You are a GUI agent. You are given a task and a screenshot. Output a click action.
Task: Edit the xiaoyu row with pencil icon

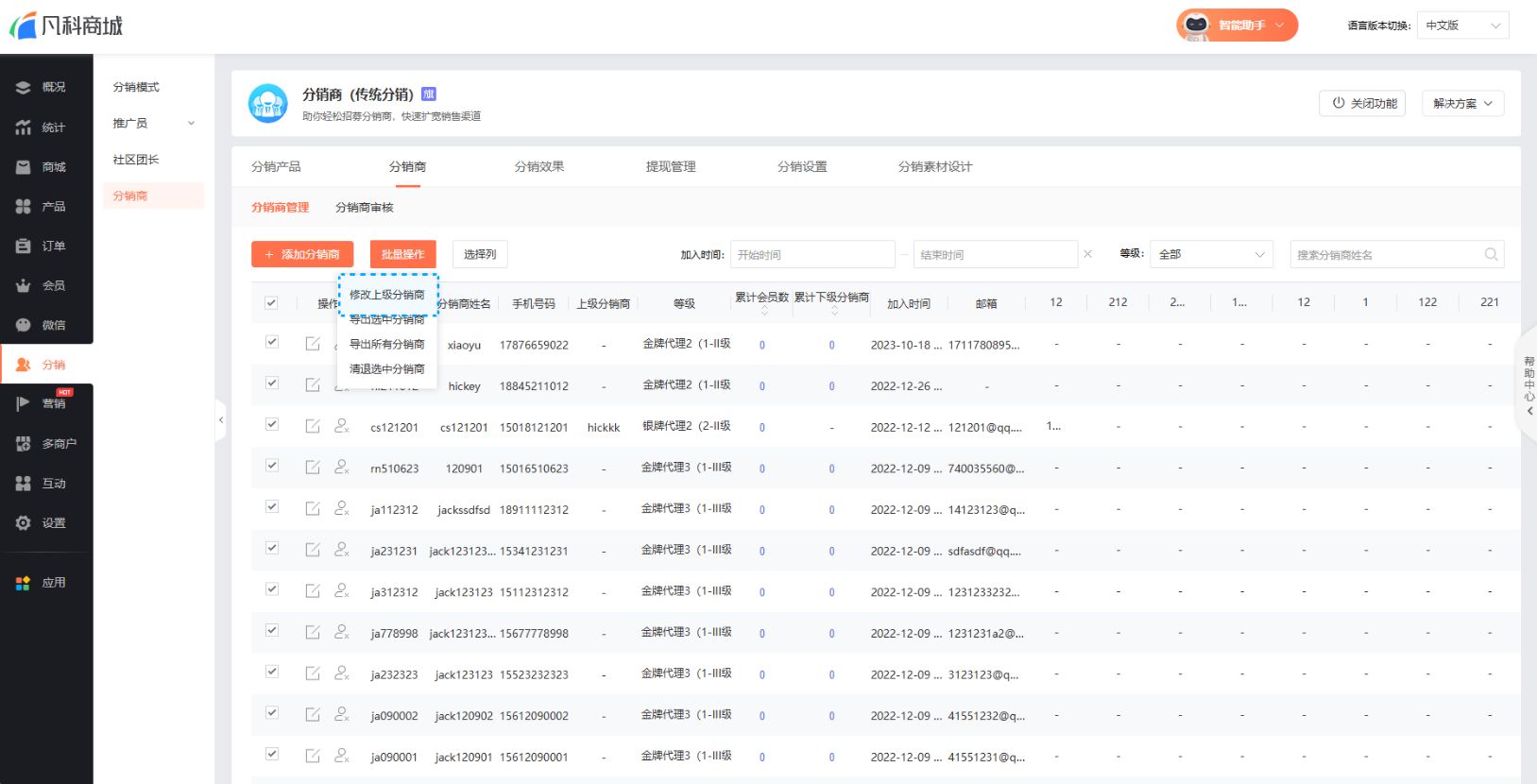tap(313, 344)
